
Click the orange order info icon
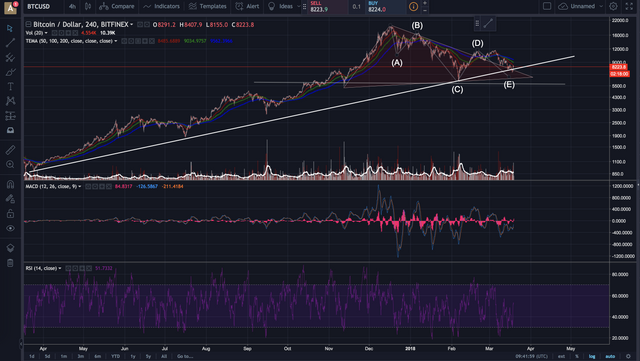413,7
